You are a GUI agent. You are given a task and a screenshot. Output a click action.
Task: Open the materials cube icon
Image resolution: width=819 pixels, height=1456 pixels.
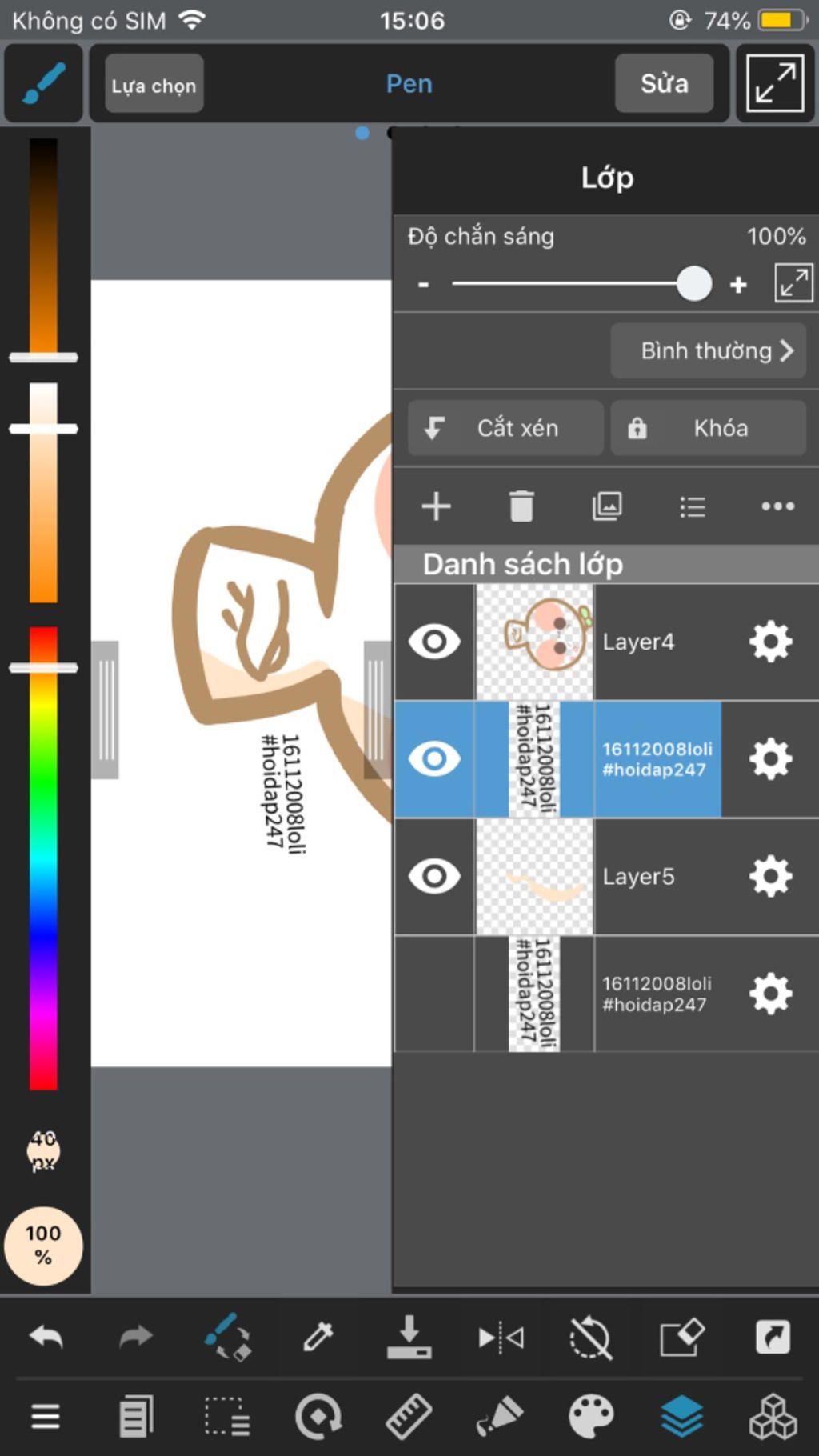[773, 1416]
